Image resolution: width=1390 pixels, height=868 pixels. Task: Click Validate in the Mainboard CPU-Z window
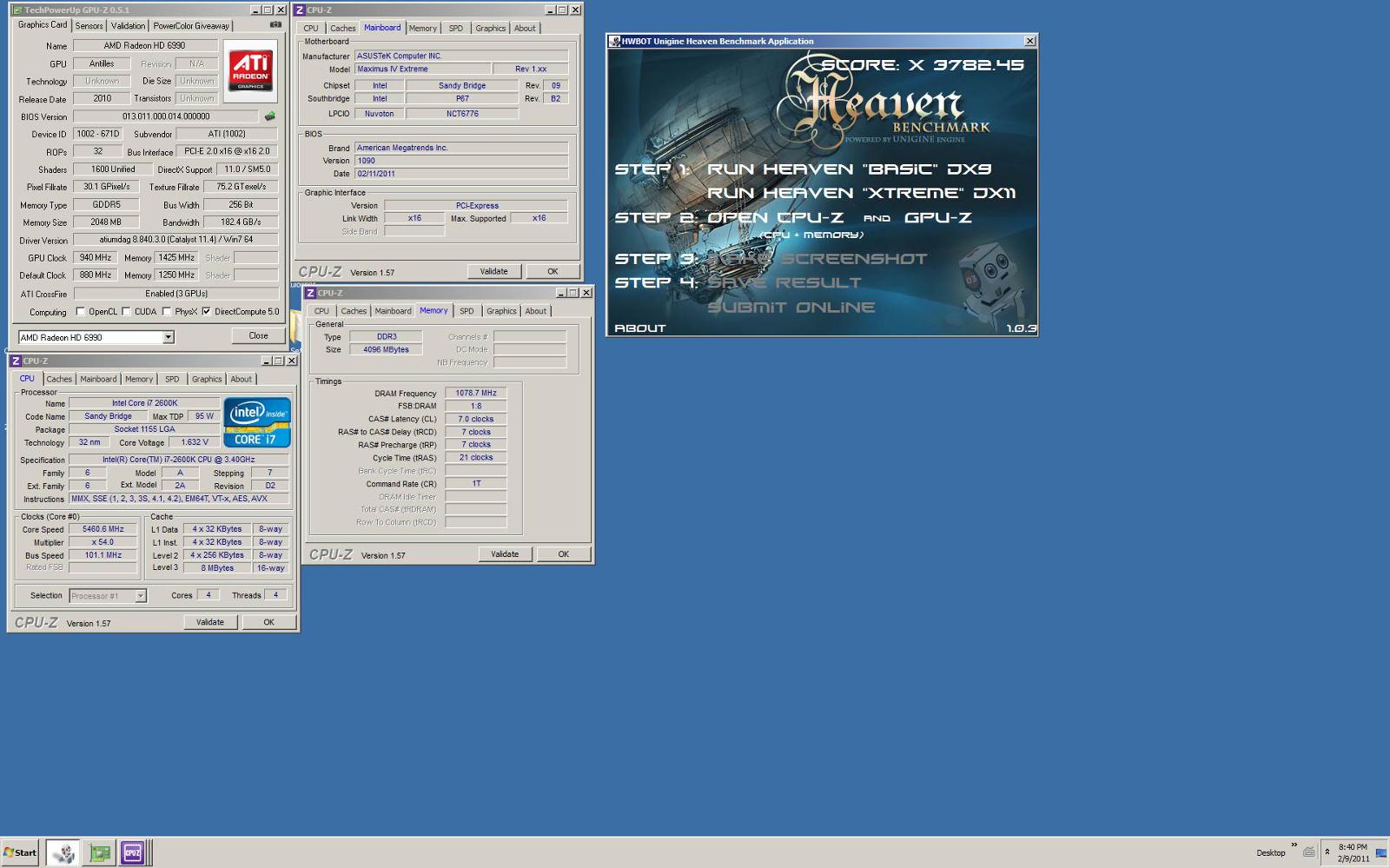tap(493, 272)
